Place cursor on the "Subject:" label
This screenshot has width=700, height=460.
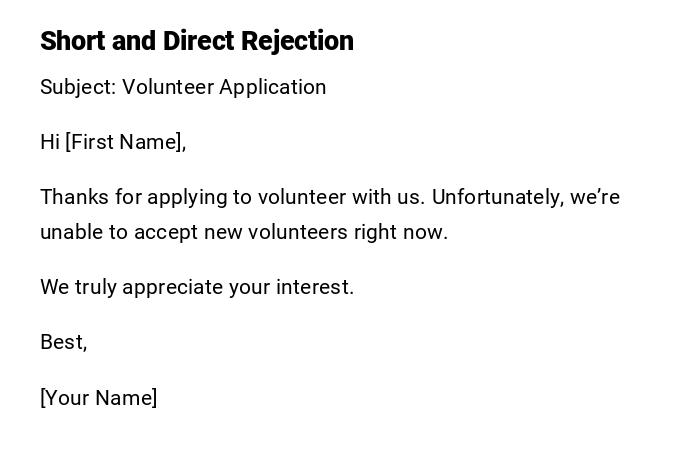coord(77,87)
